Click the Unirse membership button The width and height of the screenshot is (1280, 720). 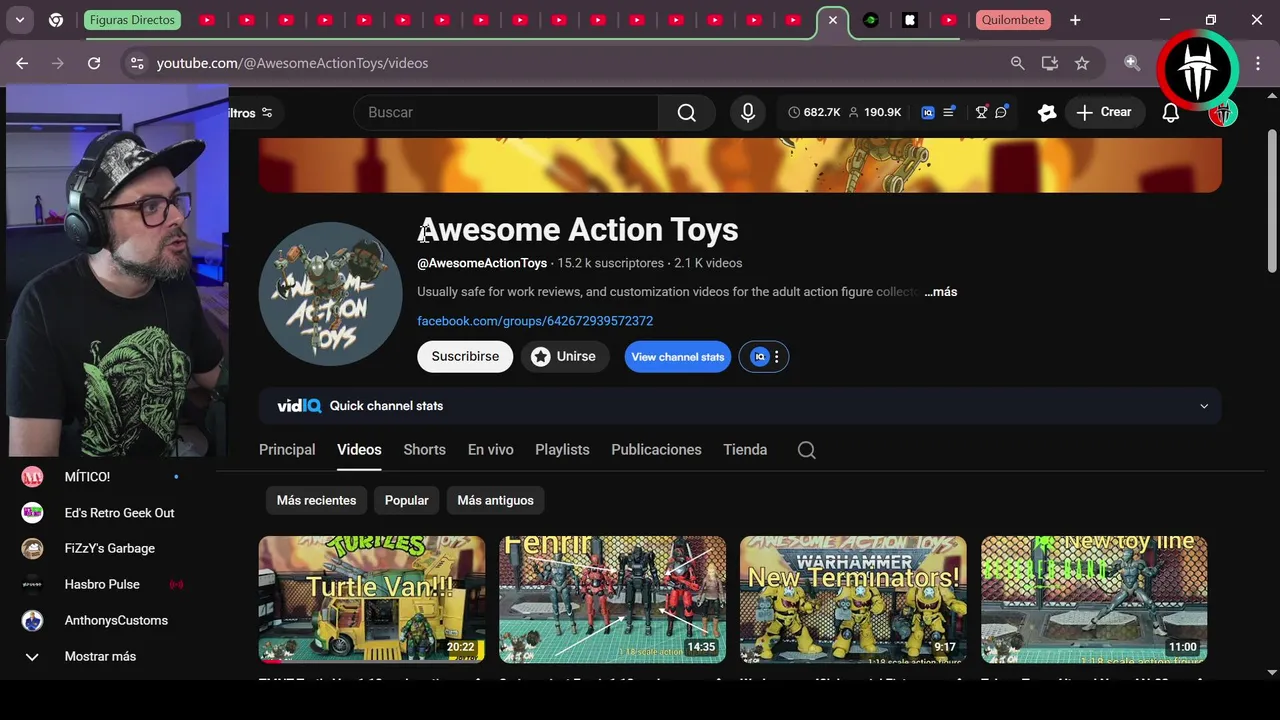pyautogui.click(x=565, y=357)
